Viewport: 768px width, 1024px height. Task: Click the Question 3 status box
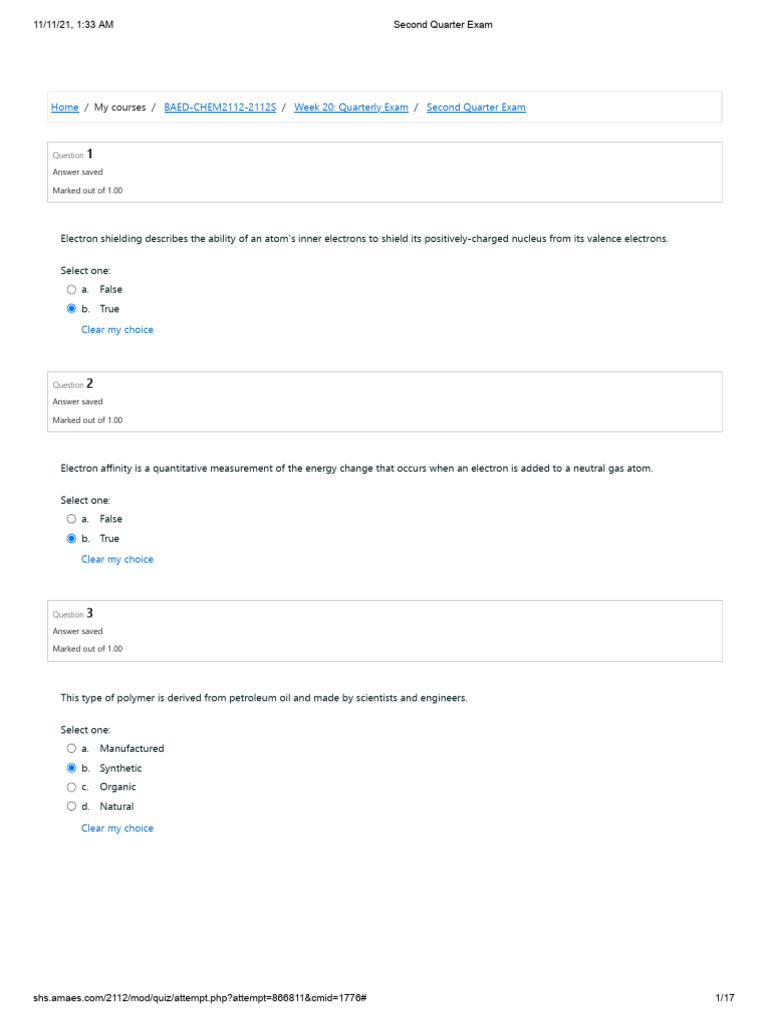[x=385, y=631]
